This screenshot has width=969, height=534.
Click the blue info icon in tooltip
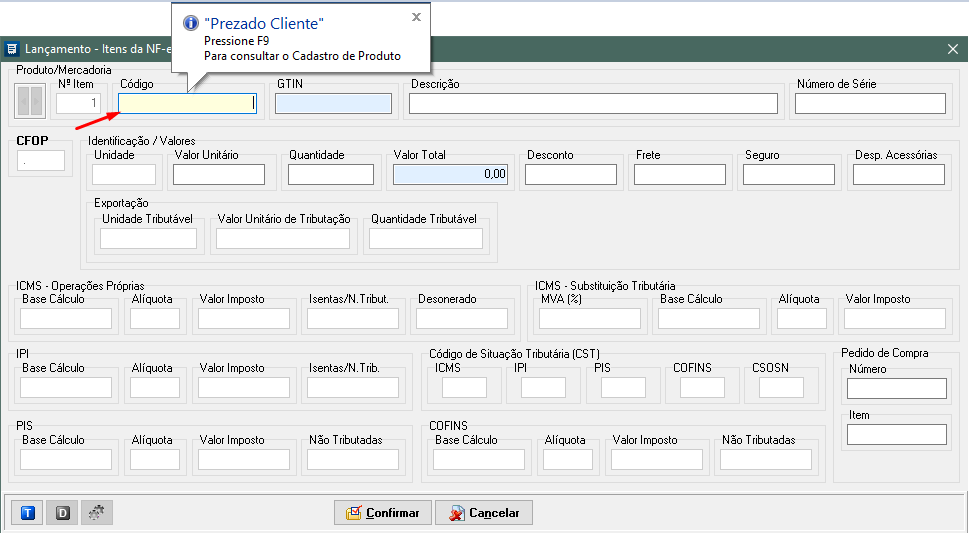(x=190, y=23)
